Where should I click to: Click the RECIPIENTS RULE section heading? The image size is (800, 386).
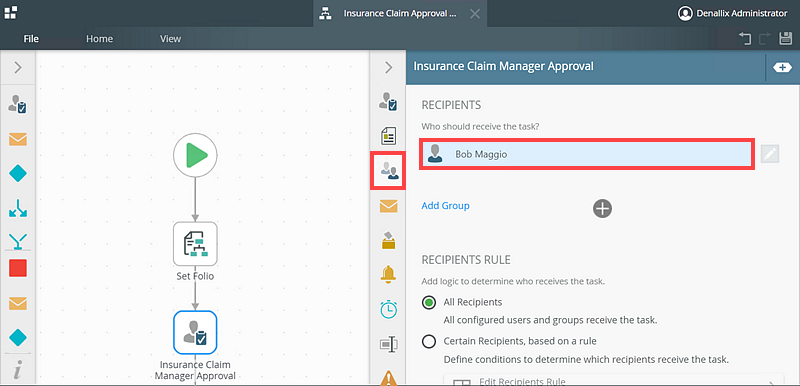click(x=466, y=260)
